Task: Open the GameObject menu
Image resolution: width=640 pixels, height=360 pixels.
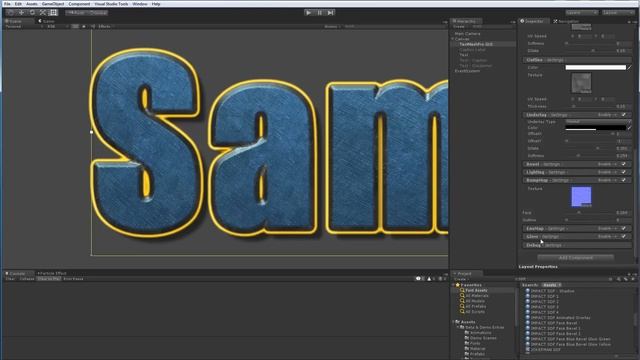Action: 53,4
